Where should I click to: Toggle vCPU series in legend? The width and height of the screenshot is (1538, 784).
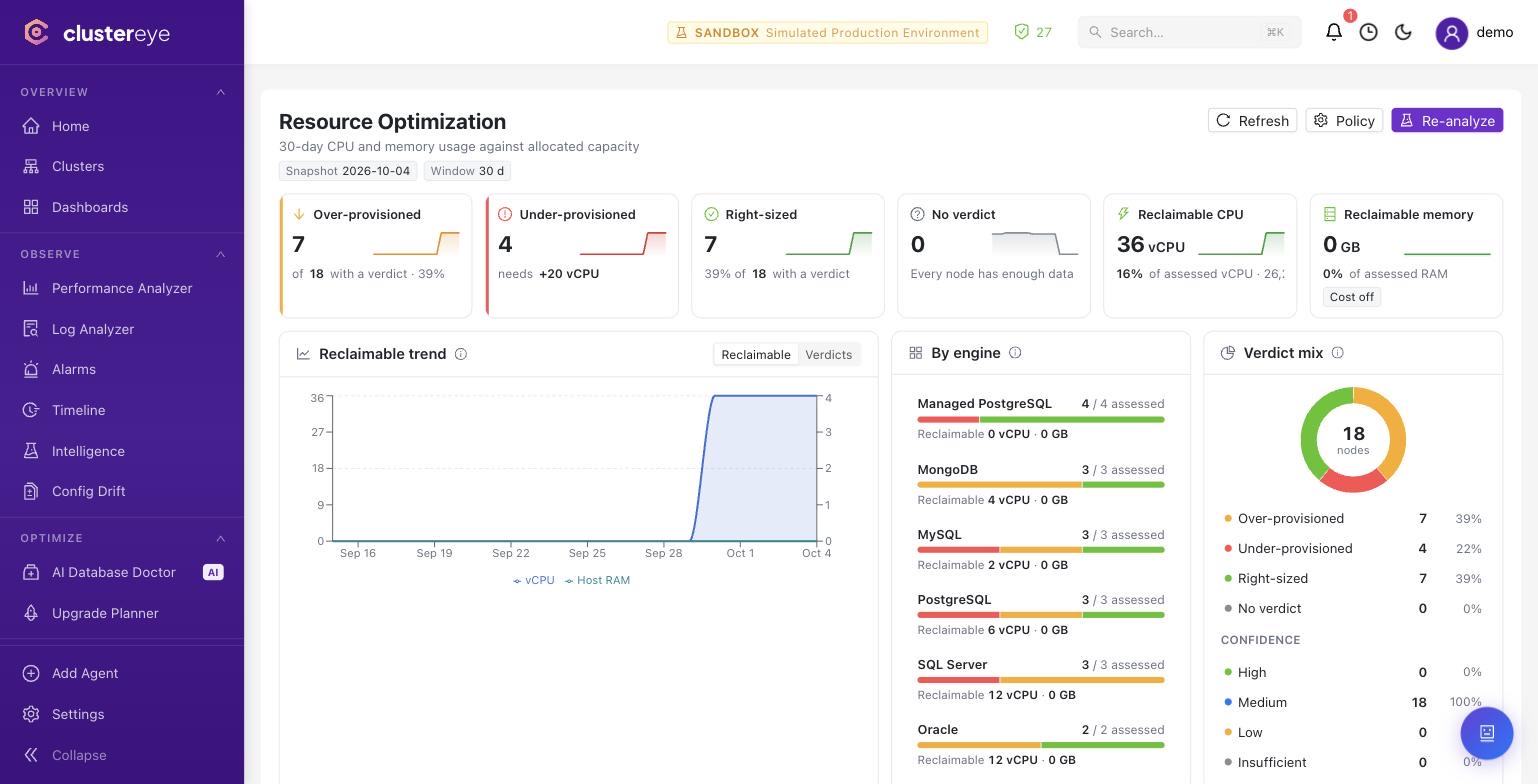click(x=534, y=580)
